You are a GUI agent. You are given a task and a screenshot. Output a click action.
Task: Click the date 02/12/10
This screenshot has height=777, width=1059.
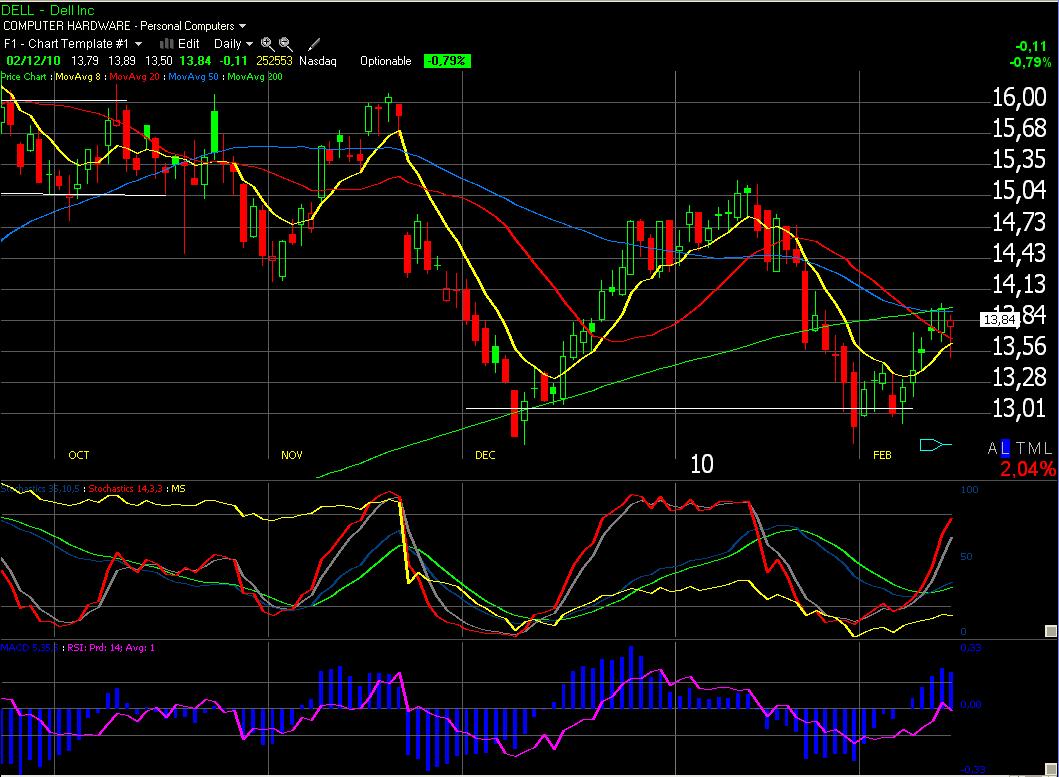[x=33, y=61]
